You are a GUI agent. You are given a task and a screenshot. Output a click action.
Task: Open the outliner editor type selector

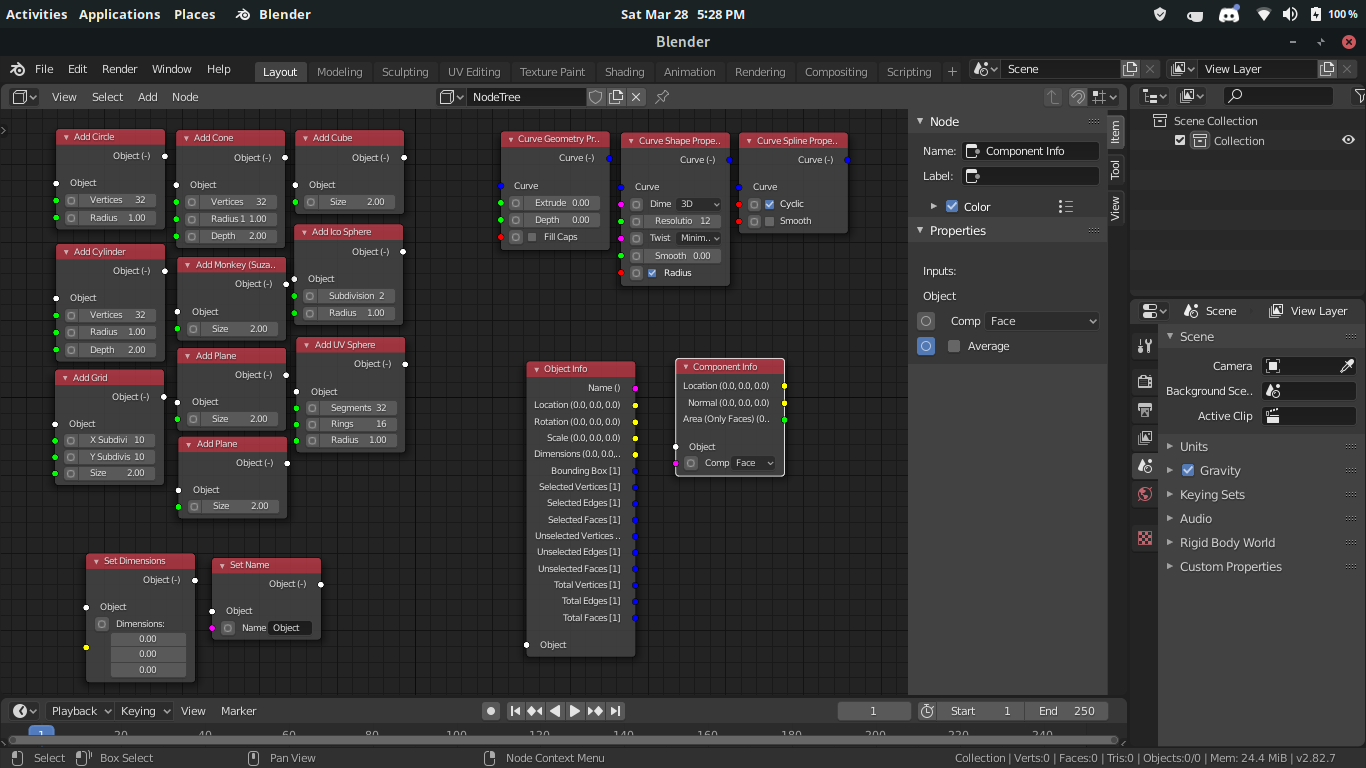[1155, 96]
